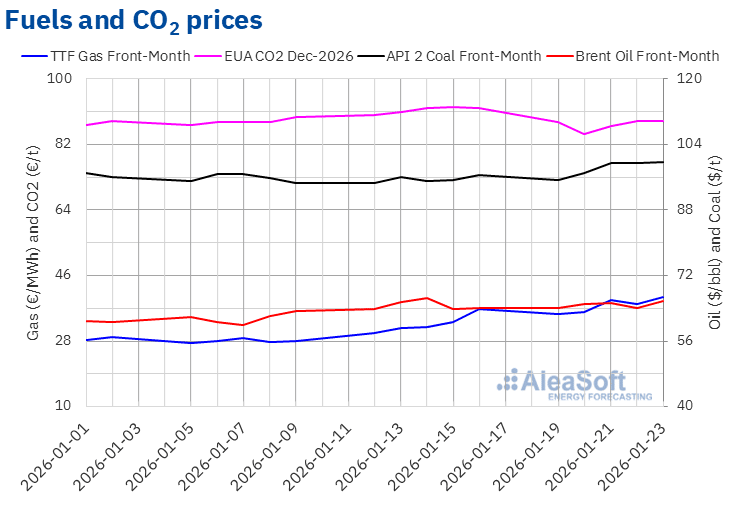The width and height of the screenshot is (729, 507).
Task: Select the Fuels and CO2 prices title
Action: (x=137, y=20)
